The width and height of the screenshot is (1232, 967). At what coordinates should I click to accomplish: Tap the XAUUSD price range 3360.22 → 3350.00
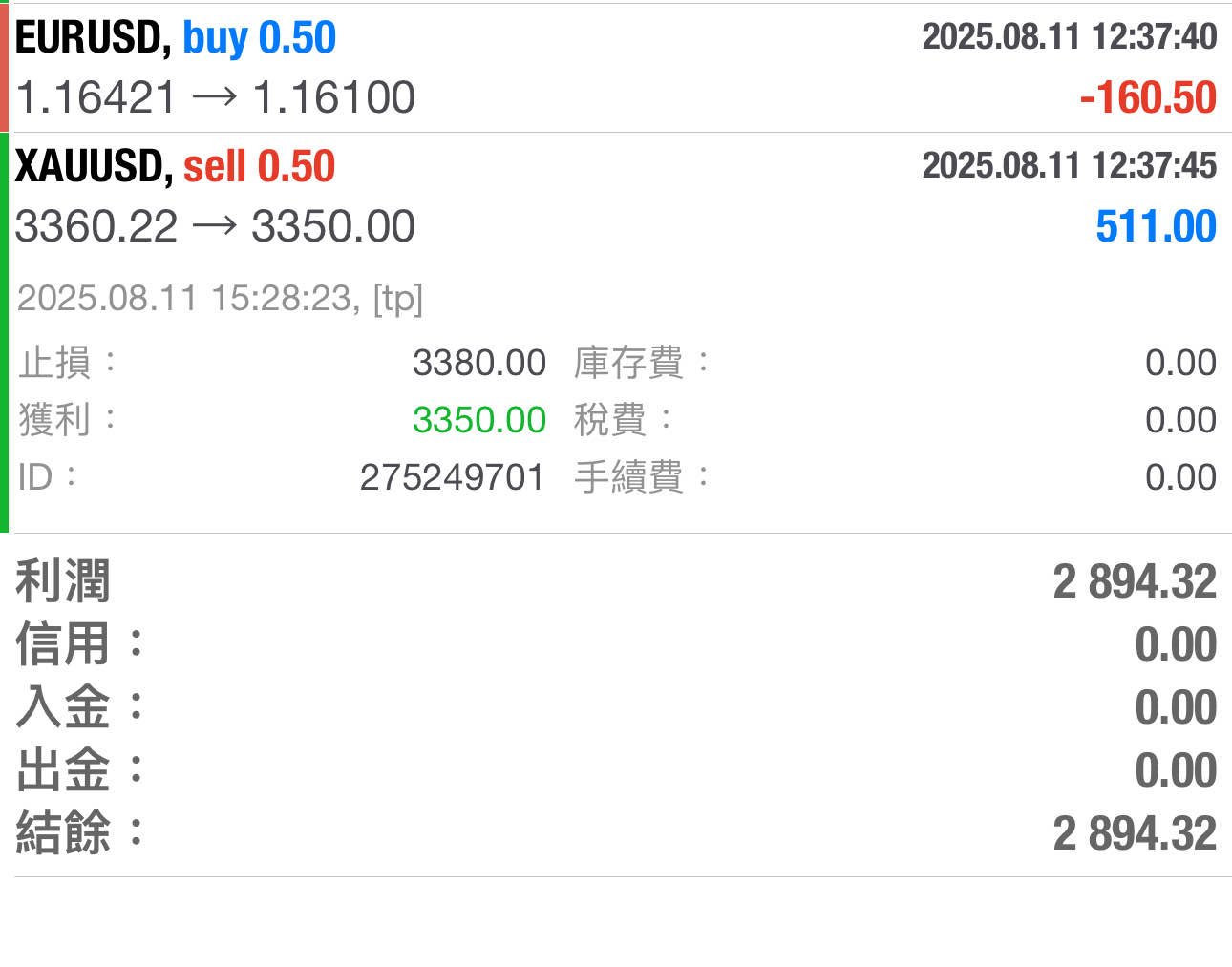216,227
